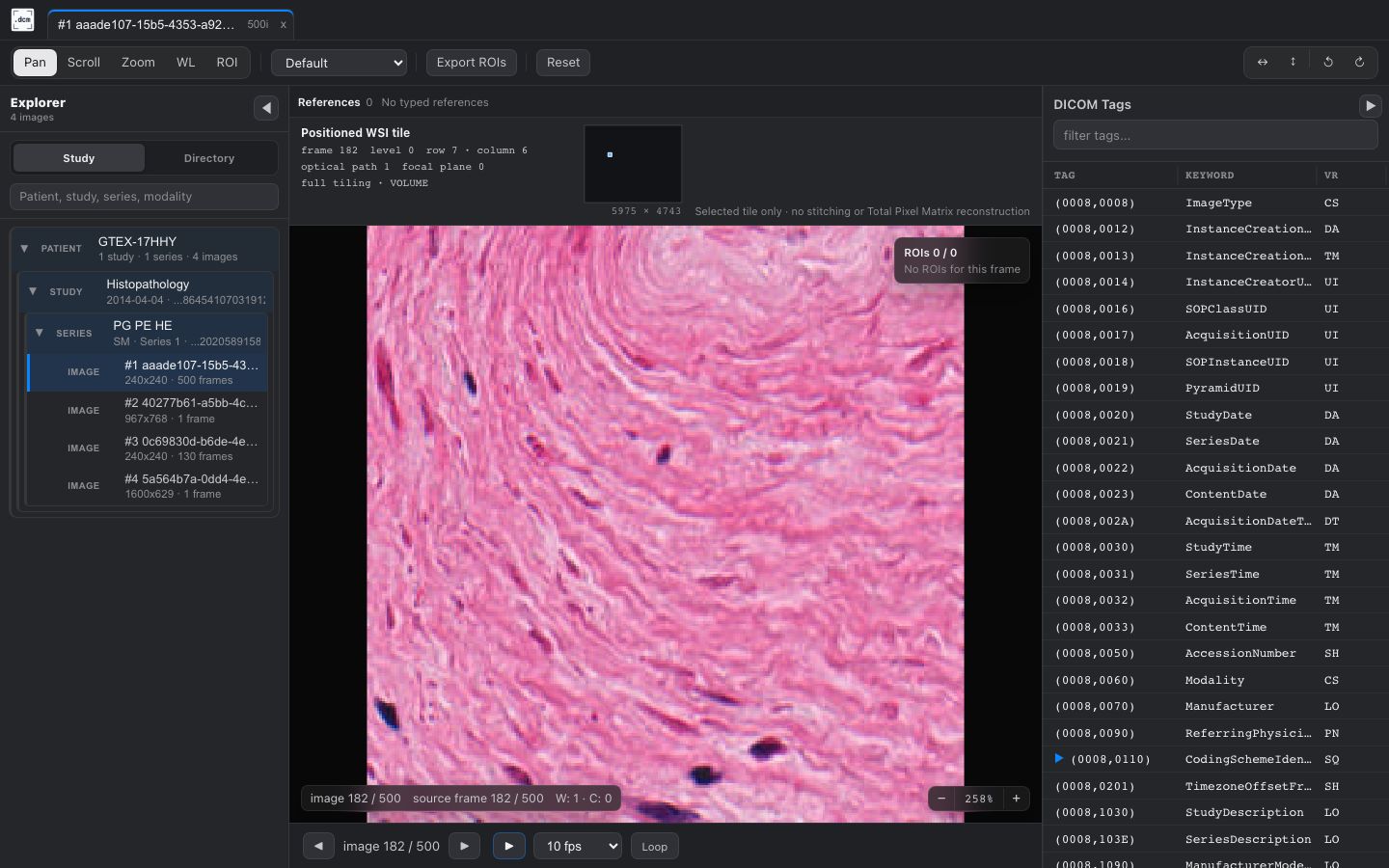The image size is (1389, 868).
Task: Select the Scroll tool
Action: pyautogui.click(x=84, y=62)
